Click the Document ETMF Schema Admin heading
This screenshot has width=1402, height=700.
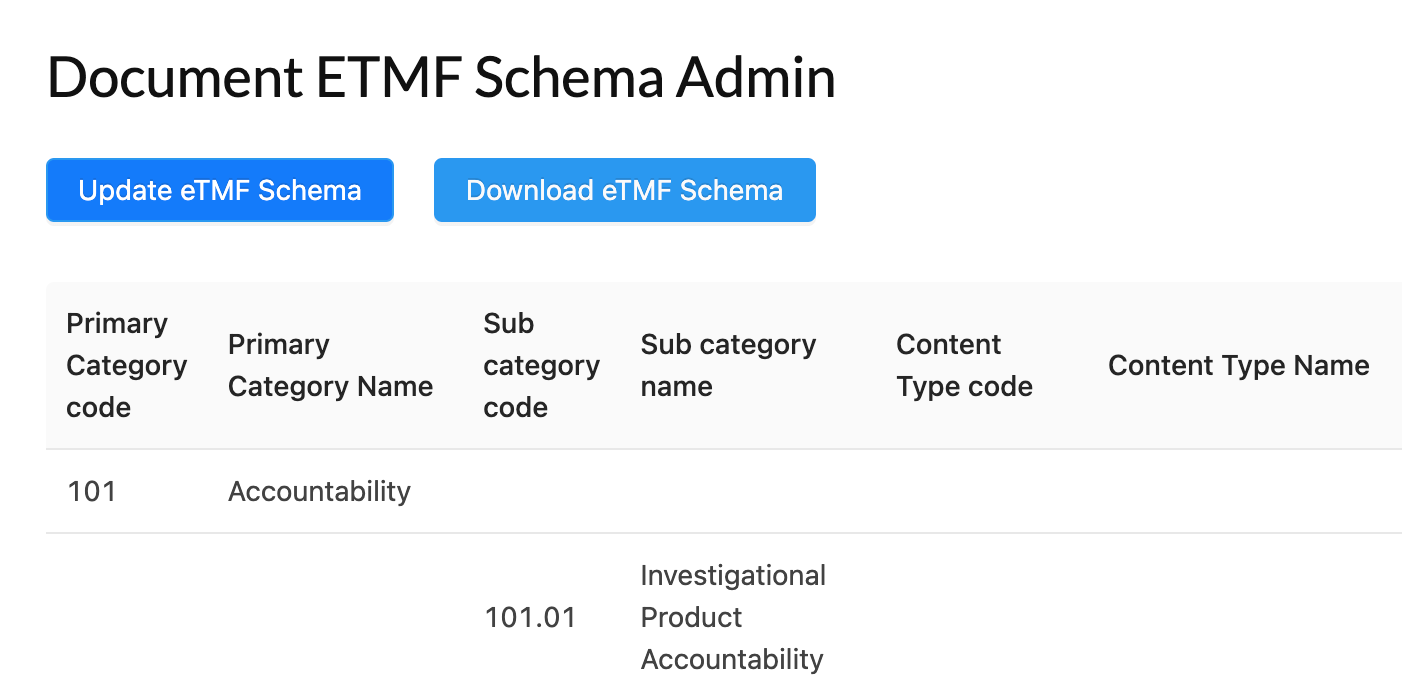click(x=441, y=77)
